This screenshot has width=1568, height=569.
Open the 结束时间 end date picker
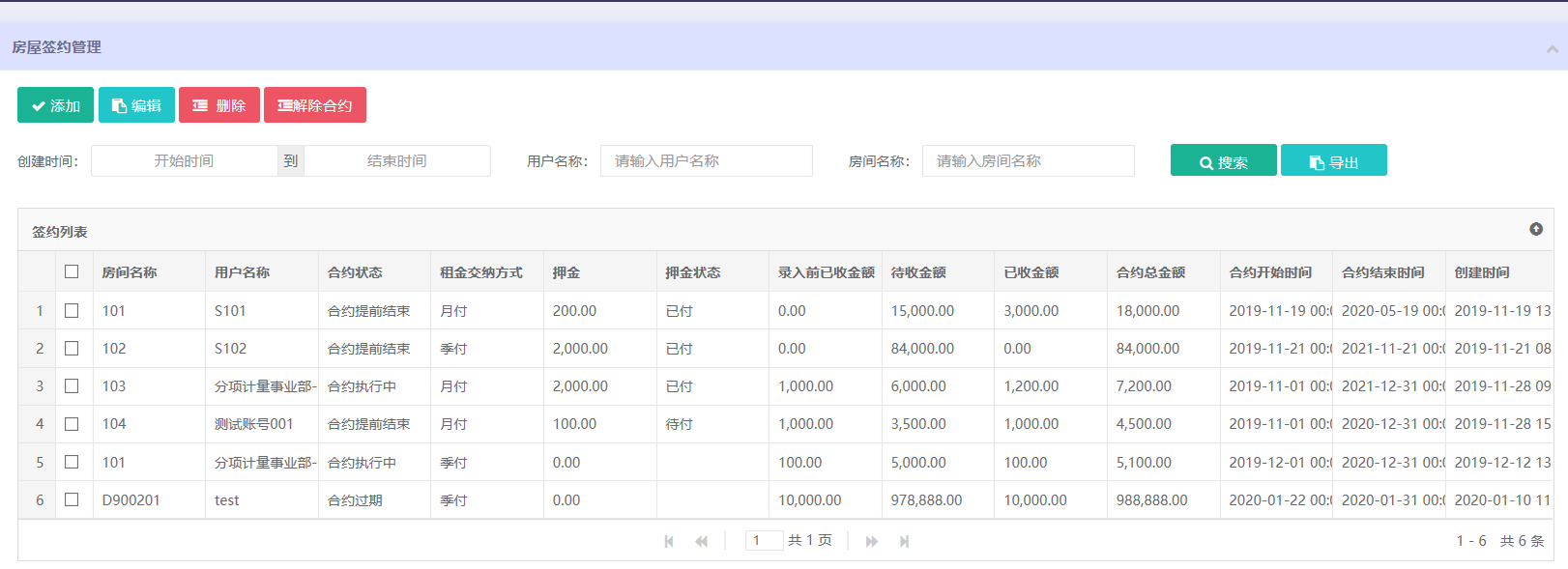tap(396, 161)
